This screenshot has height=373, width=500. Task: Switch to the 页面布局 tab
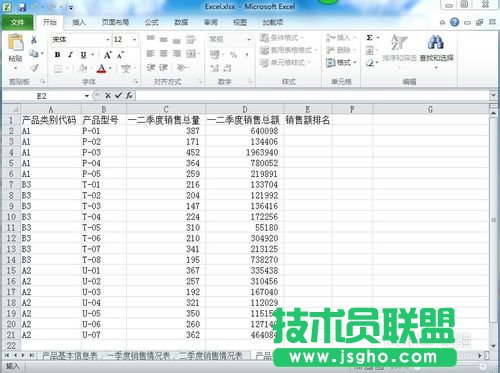115,22
